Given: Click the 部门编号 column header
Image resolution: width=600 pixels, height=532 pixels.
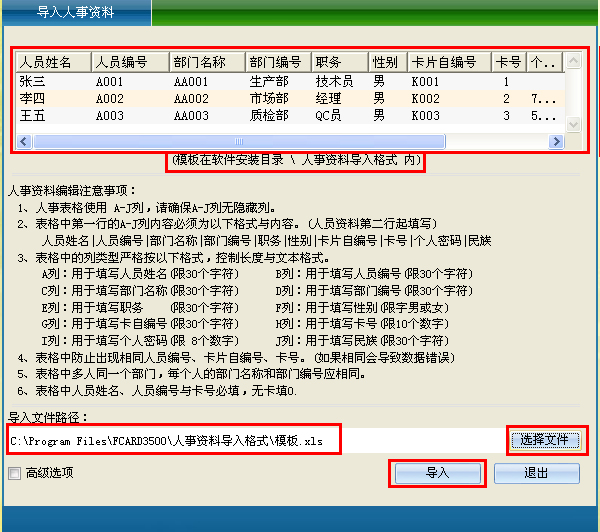Looking at the screenshot, I should (x=279, y=62).
